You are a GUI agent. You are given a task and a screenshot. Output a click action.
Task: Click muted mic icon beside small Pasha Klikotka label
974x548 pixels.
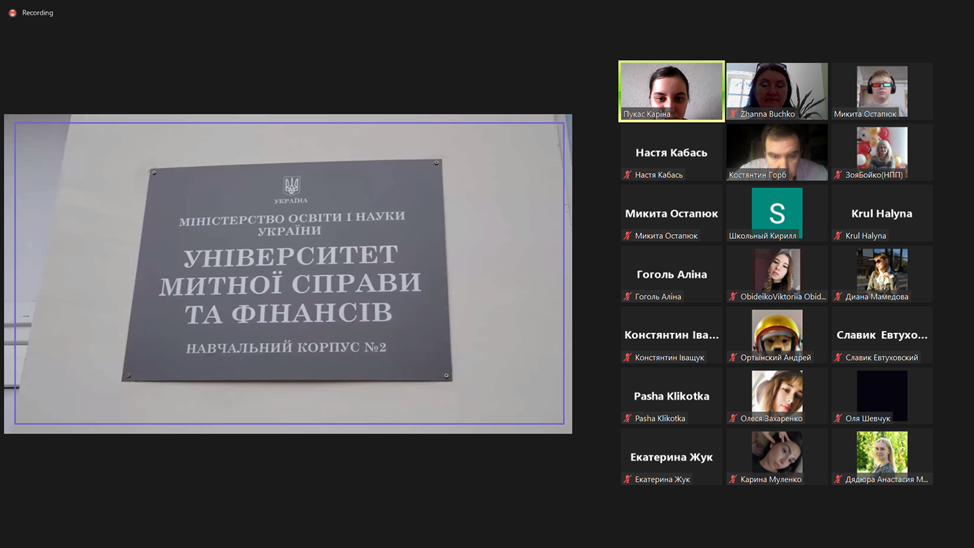(627, 418)
